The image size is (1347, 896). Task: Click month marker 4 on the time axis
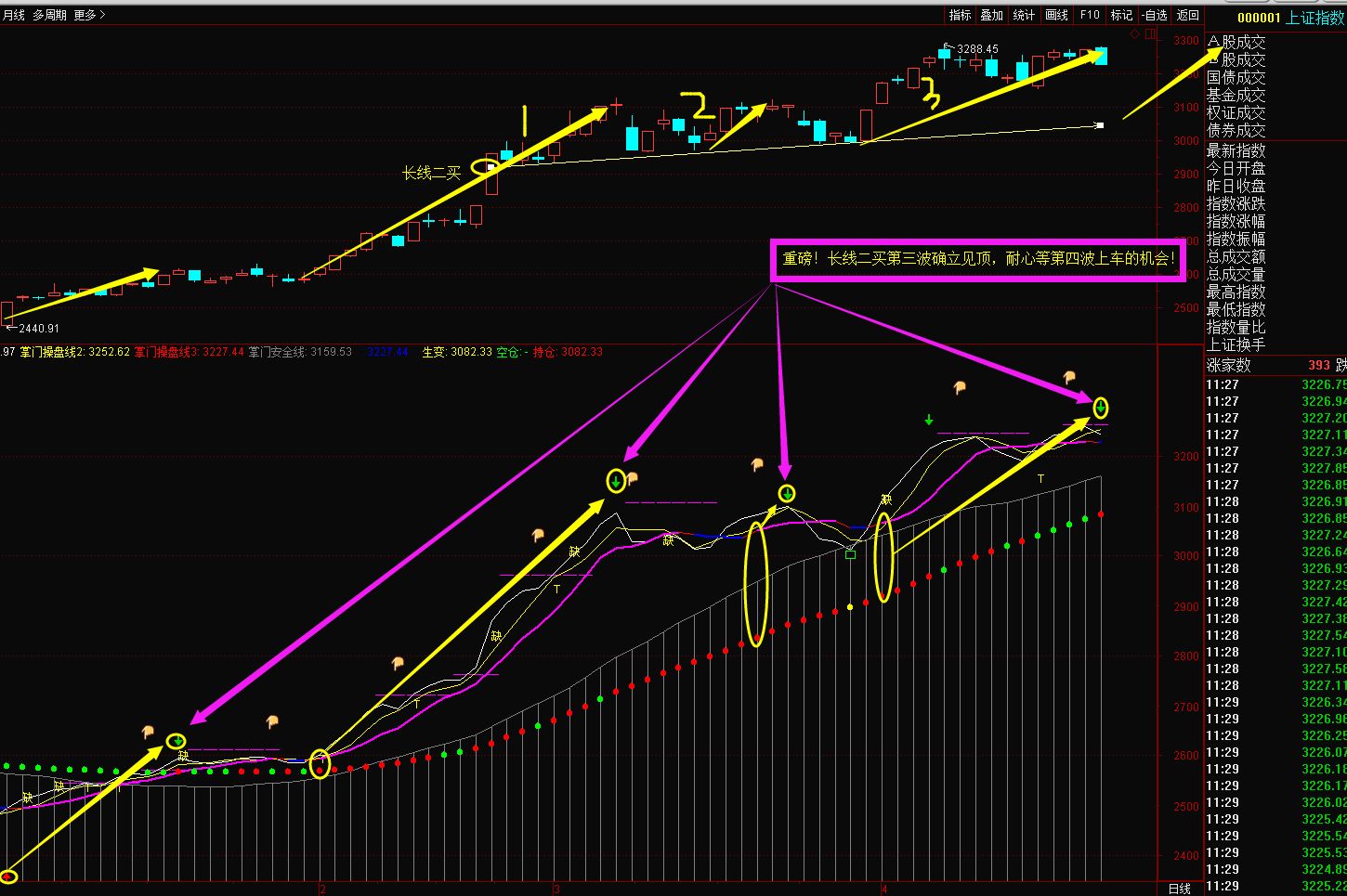click(x=884, y=889)
